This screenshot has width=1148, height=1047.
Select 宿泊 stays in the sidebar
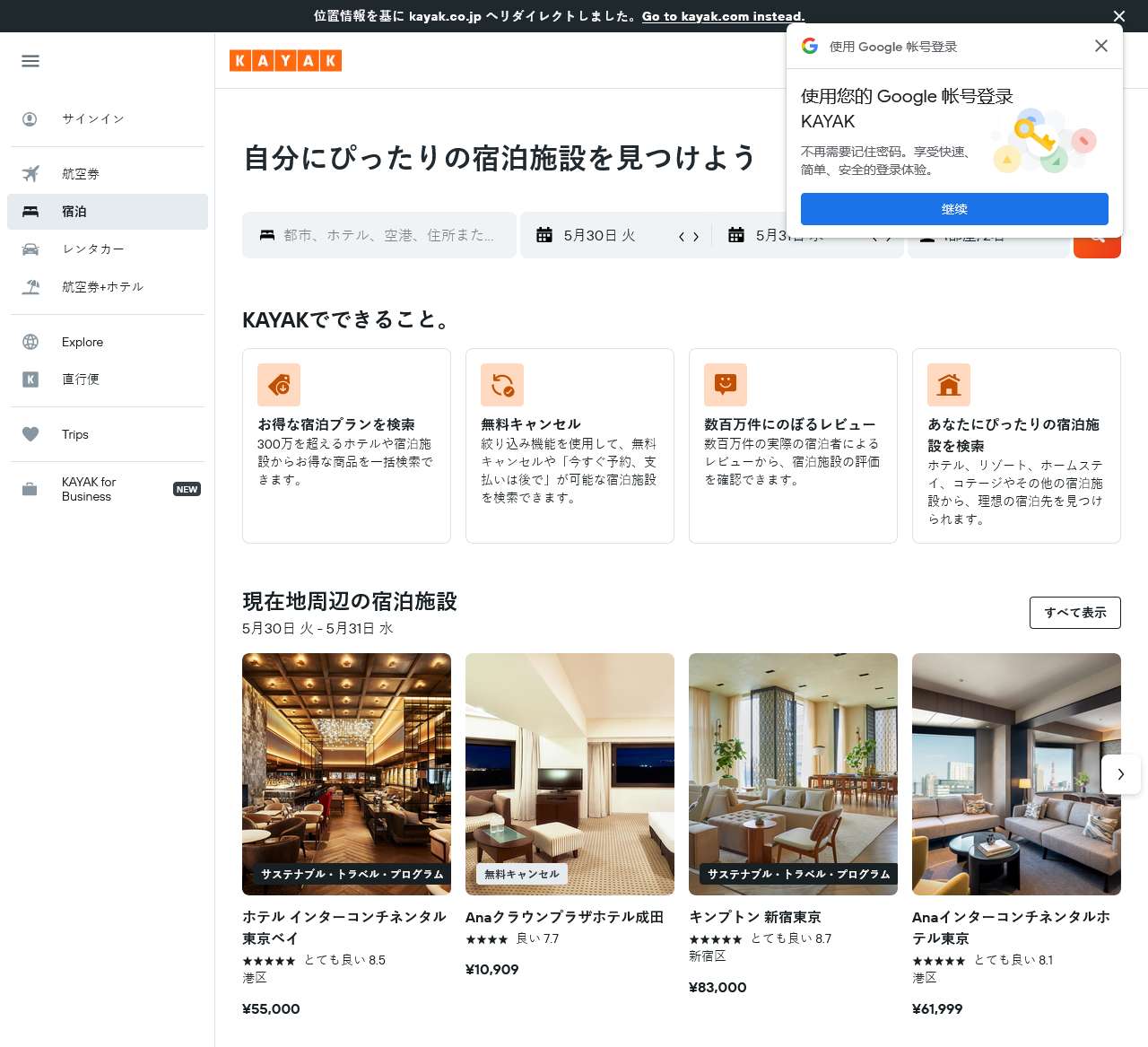coord(108,212)
